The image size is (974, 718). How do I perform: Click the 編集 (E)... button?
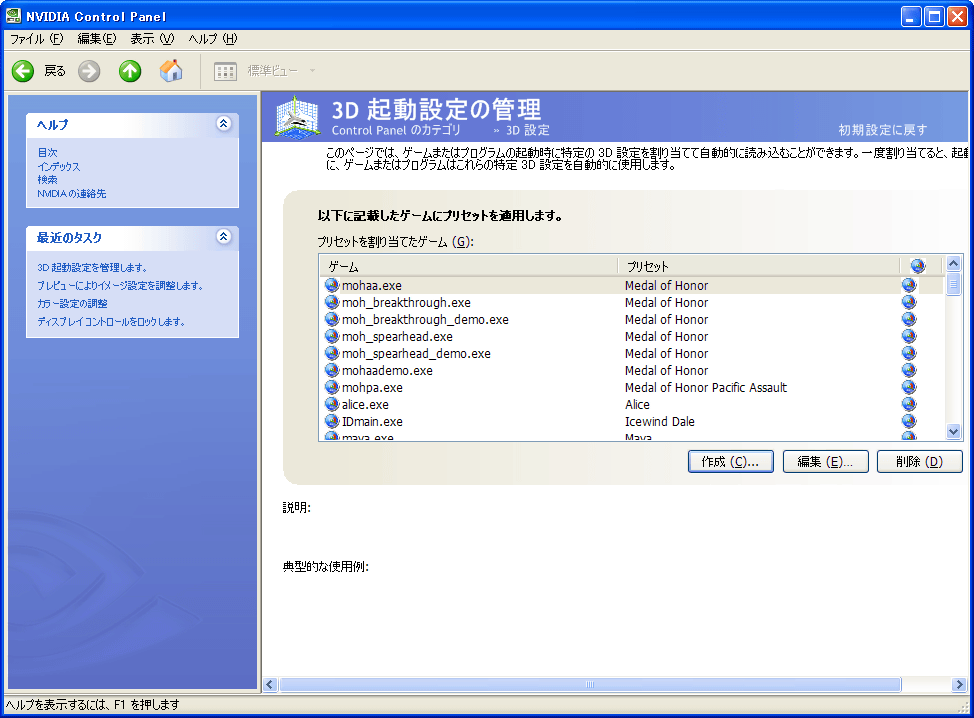[826, 461]
